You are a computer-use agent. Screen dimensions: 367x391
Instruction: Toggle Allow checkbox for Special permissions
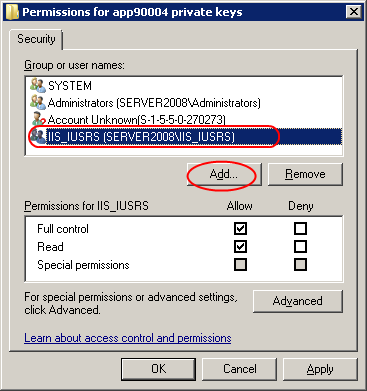[x=240, y=265]
